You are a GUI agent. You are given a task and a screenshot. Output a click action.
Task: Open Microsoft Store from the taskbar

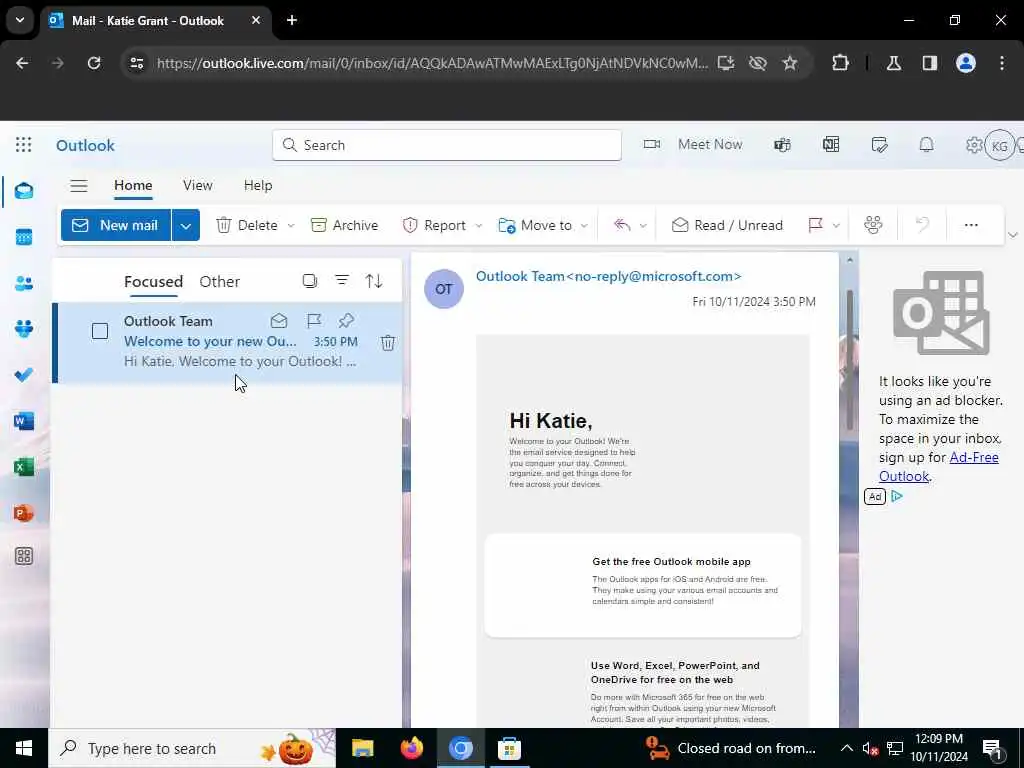pyautogui.click(x=509, y=748)
